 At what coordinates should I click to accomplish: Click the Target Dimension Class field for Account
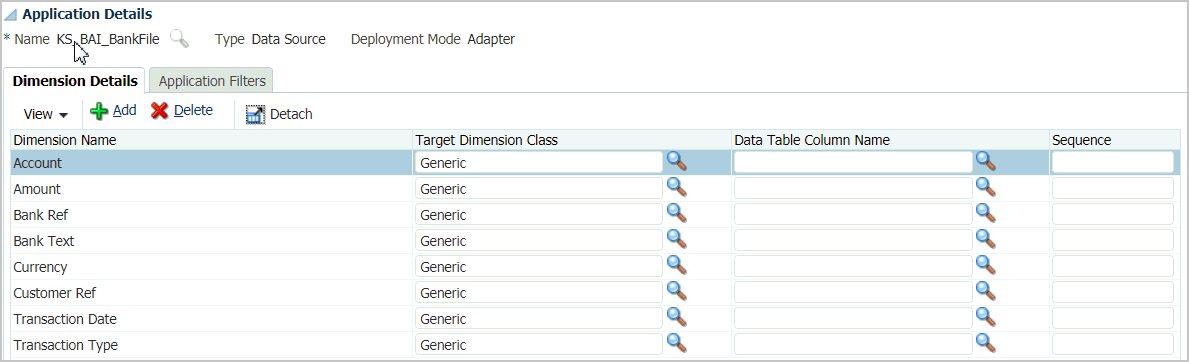pos(538,162)
